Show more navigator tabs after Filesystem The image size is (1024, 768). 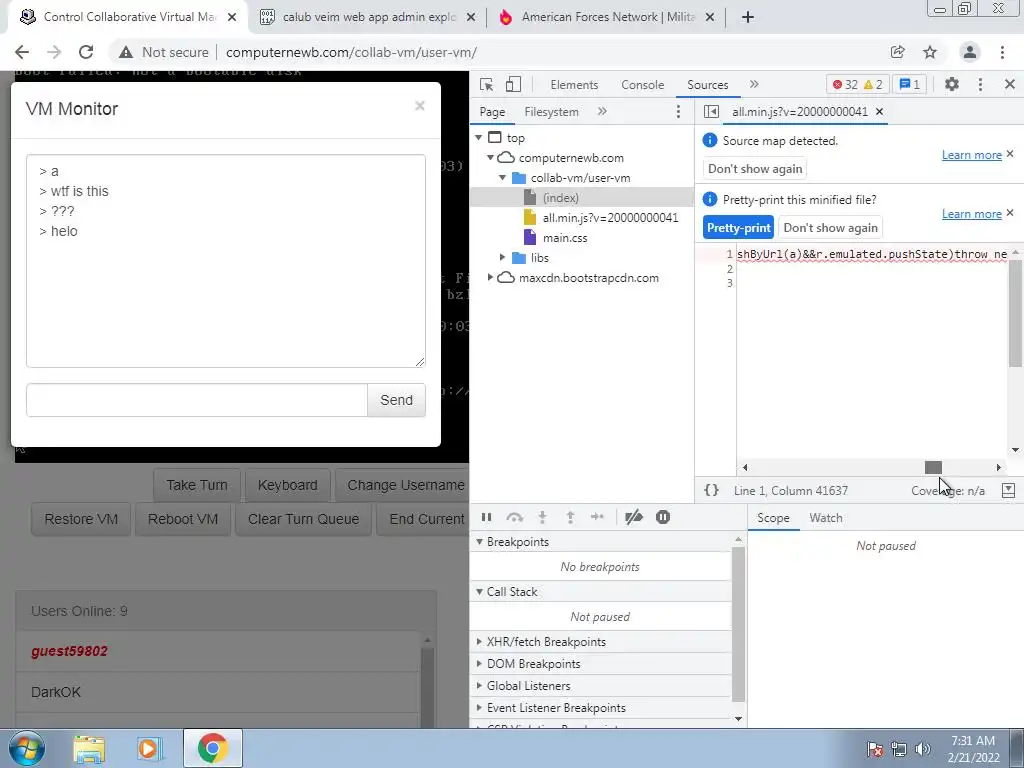tap(602, 112)
